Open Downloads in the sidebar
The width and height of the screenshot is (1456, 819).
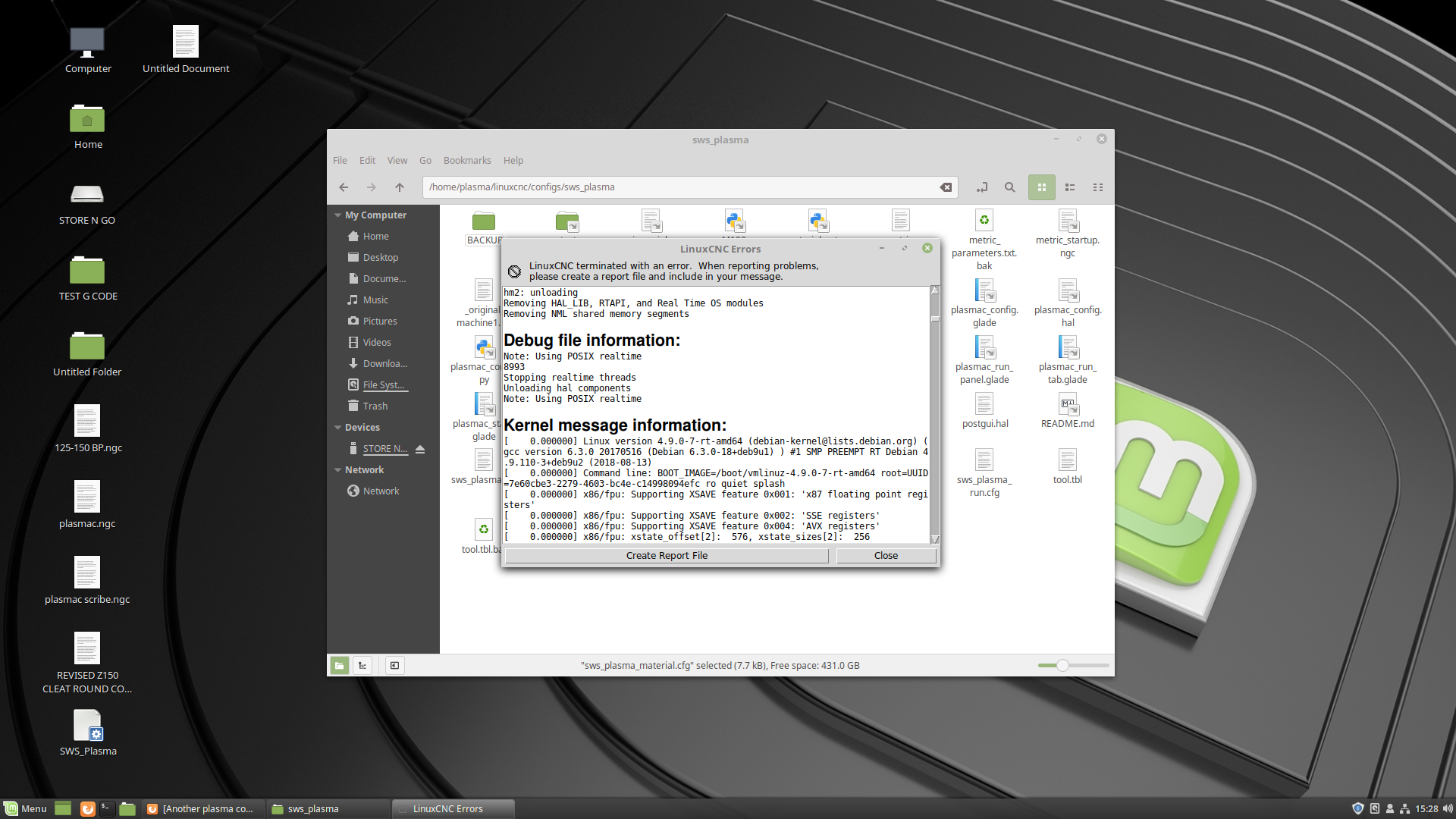pyautogui.click(x=384, y=364)
